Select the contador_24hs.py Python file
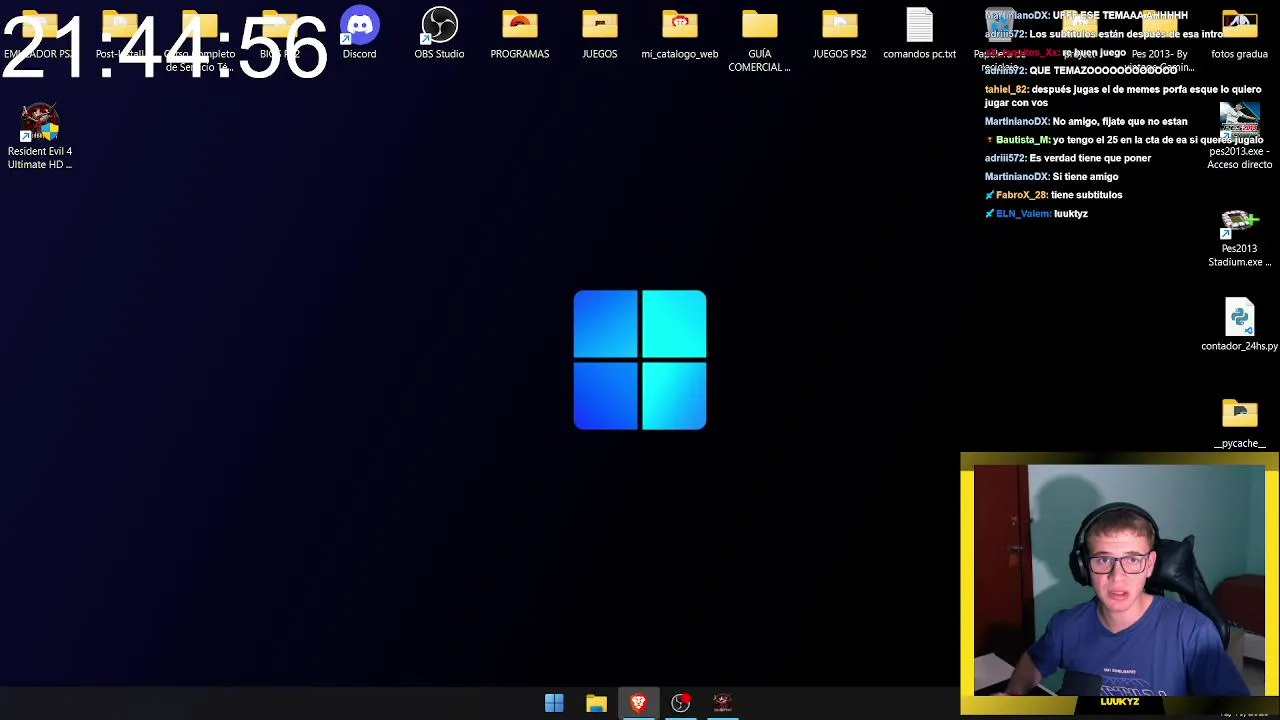 1239,325
